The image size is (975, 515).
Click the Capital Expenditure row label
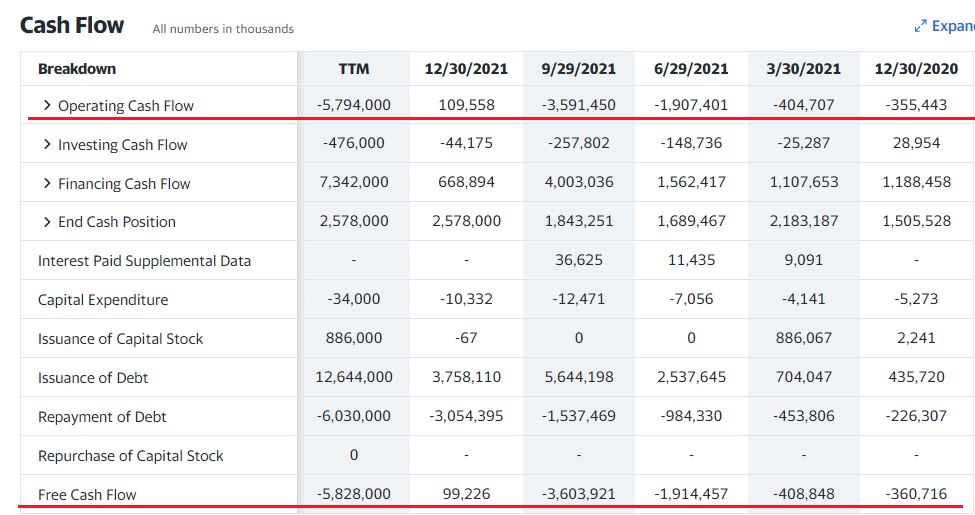tap(103, 300)
